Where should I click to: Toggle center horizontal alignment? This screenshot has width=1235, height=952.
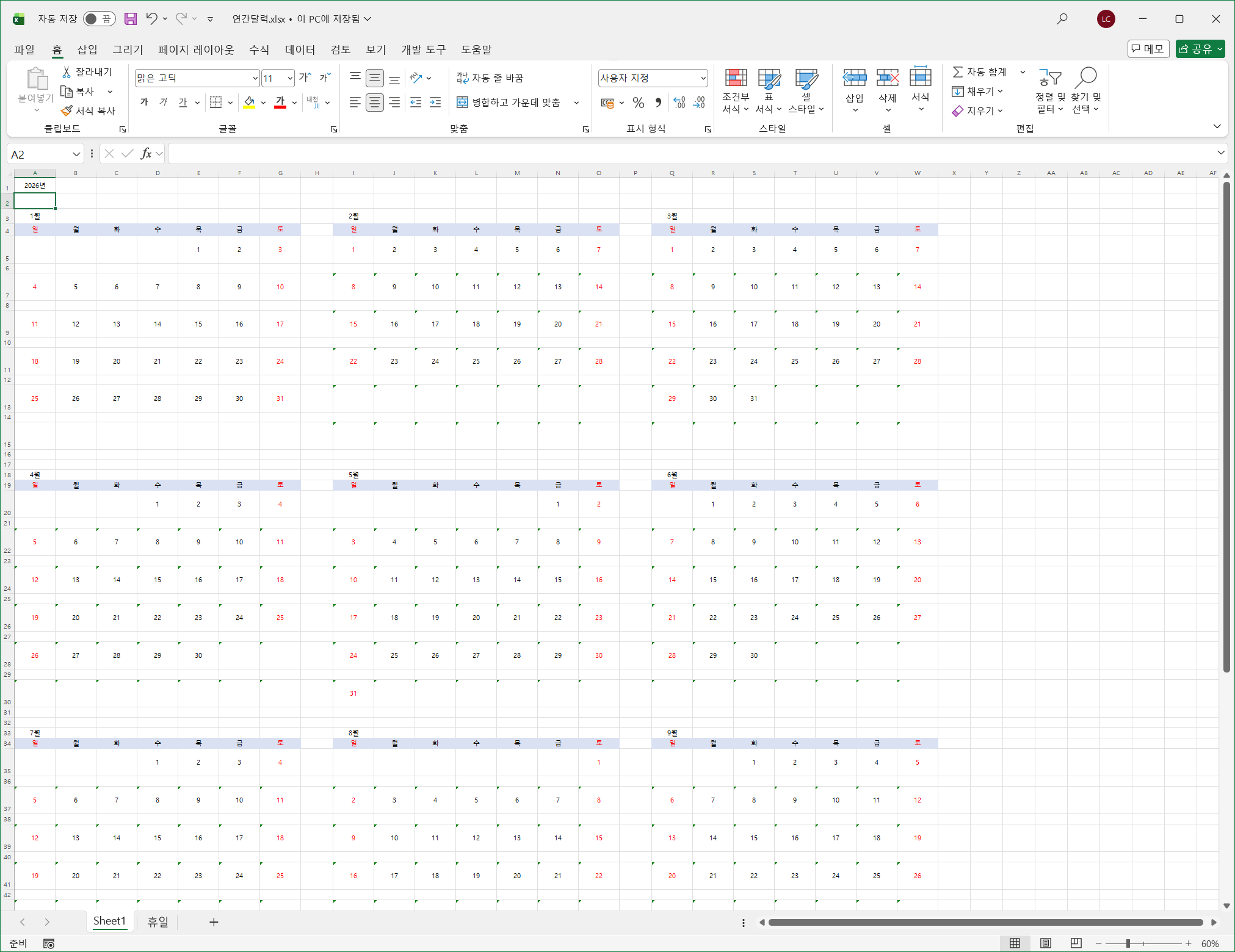click(375, 103)
